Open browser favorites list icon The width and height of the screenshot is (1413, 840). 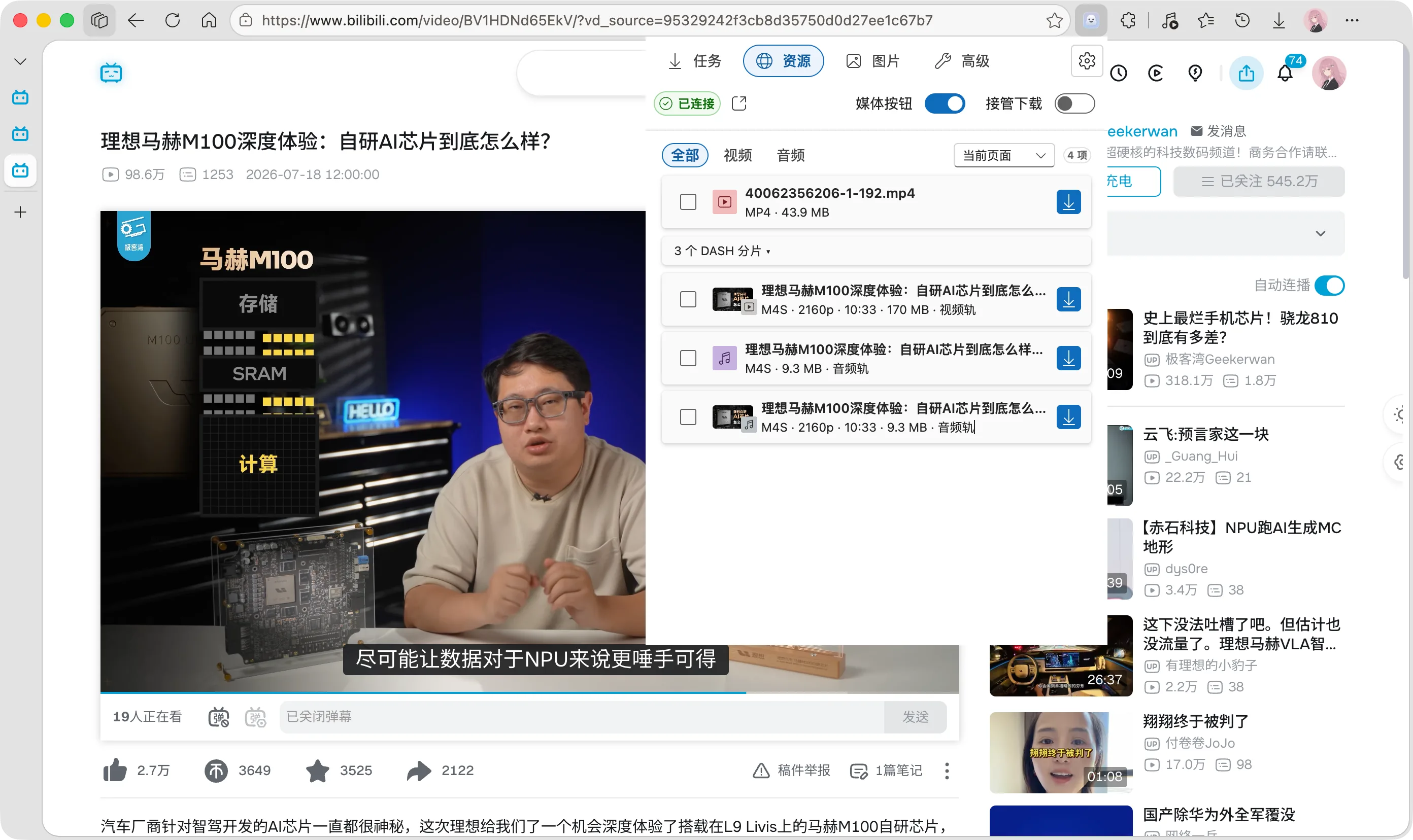(x=1206, y=21)
